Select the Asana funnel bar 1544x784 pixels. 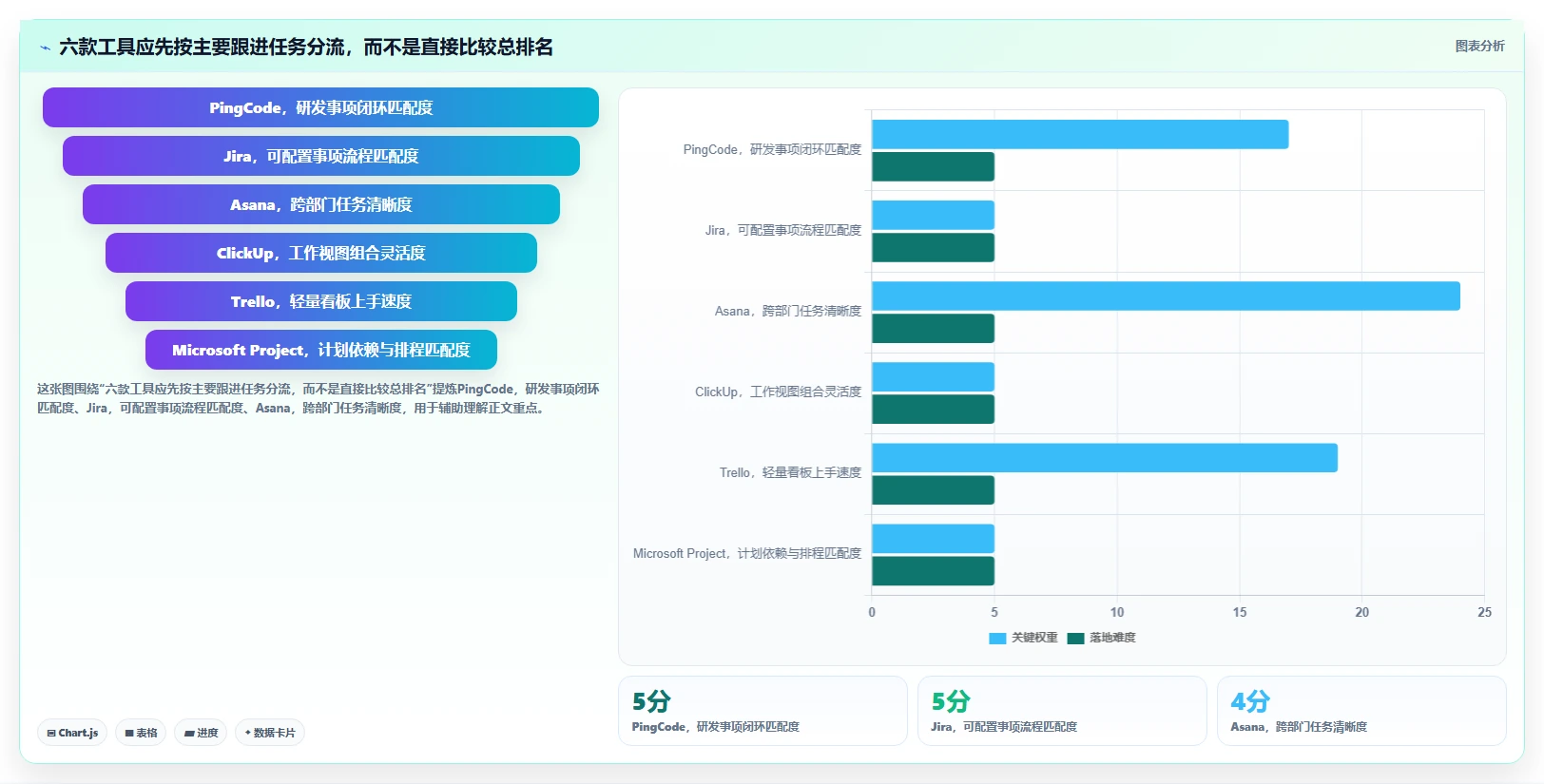[x=320, y=204]
